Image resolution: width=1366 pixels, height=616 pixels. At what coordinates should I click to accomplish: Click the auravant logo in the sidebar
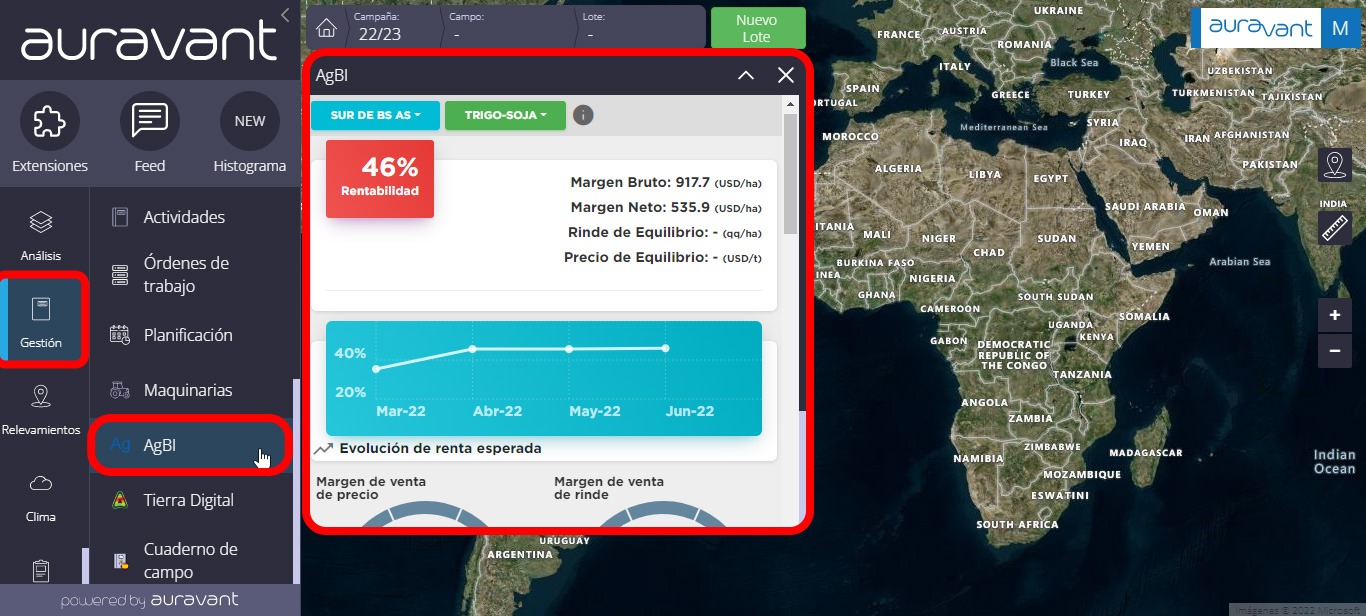click(x=148, y=41)
